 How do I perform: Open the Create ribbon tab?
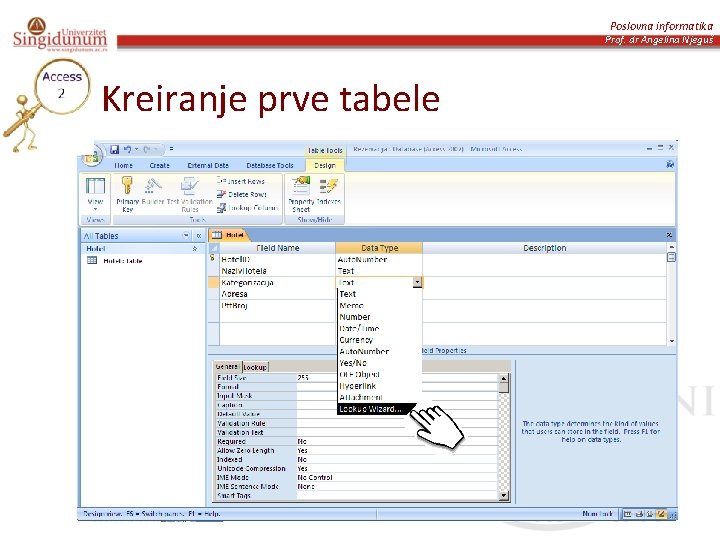159,165
